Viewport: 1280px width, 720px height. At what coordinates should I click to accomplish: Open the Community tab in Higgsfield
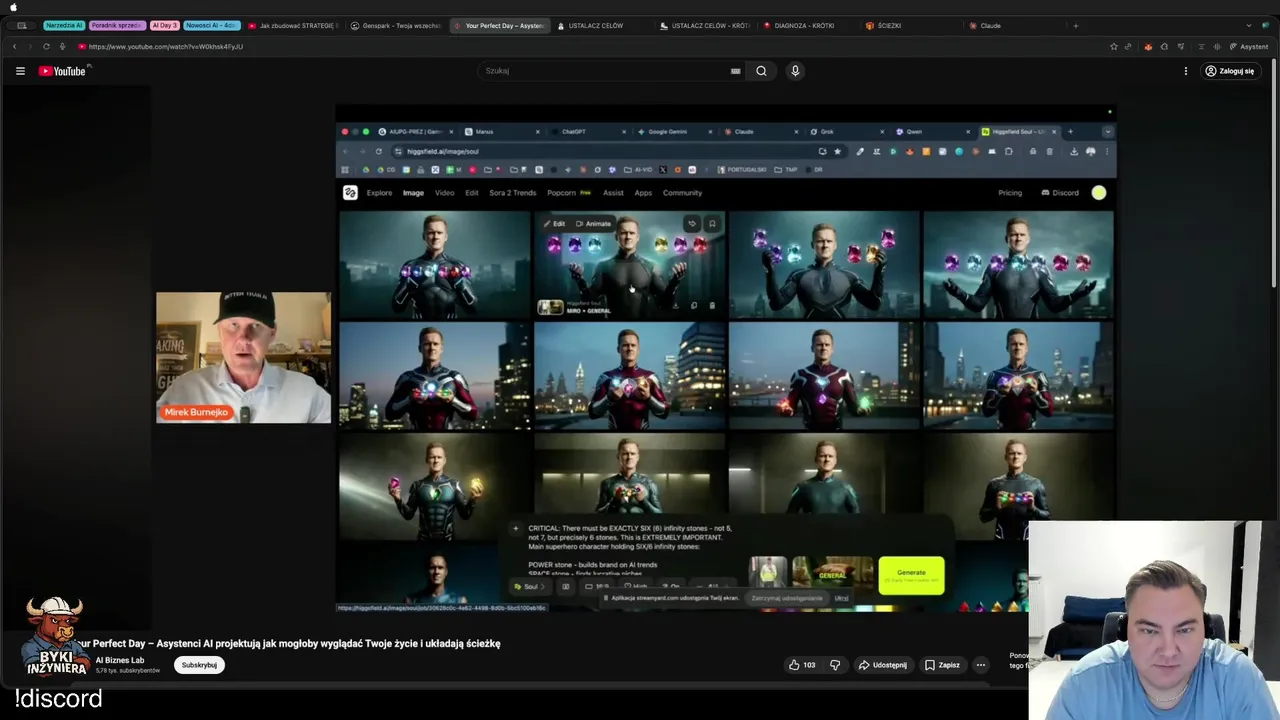(682, 193)
